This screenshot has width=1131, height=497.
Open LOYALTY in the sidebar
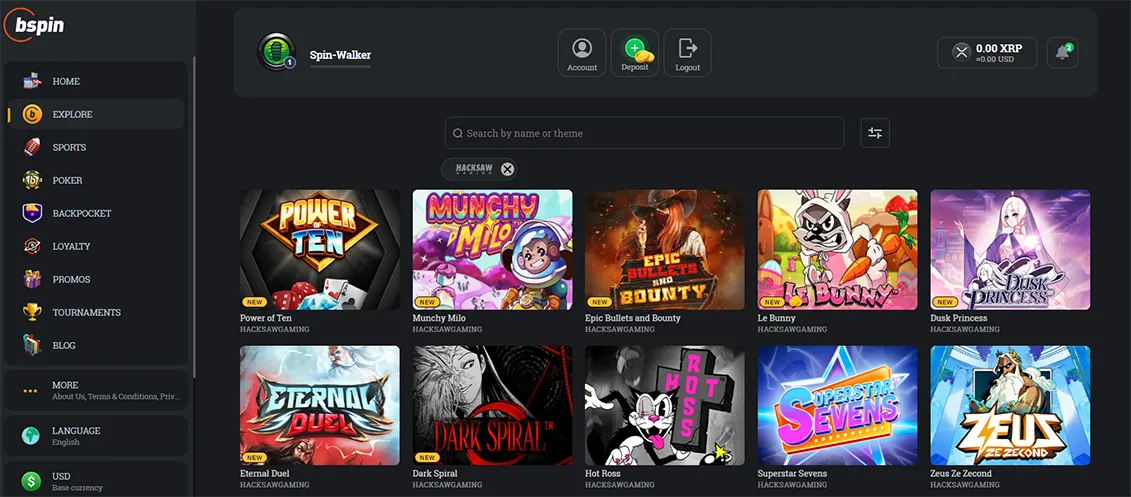pos(96,246)
